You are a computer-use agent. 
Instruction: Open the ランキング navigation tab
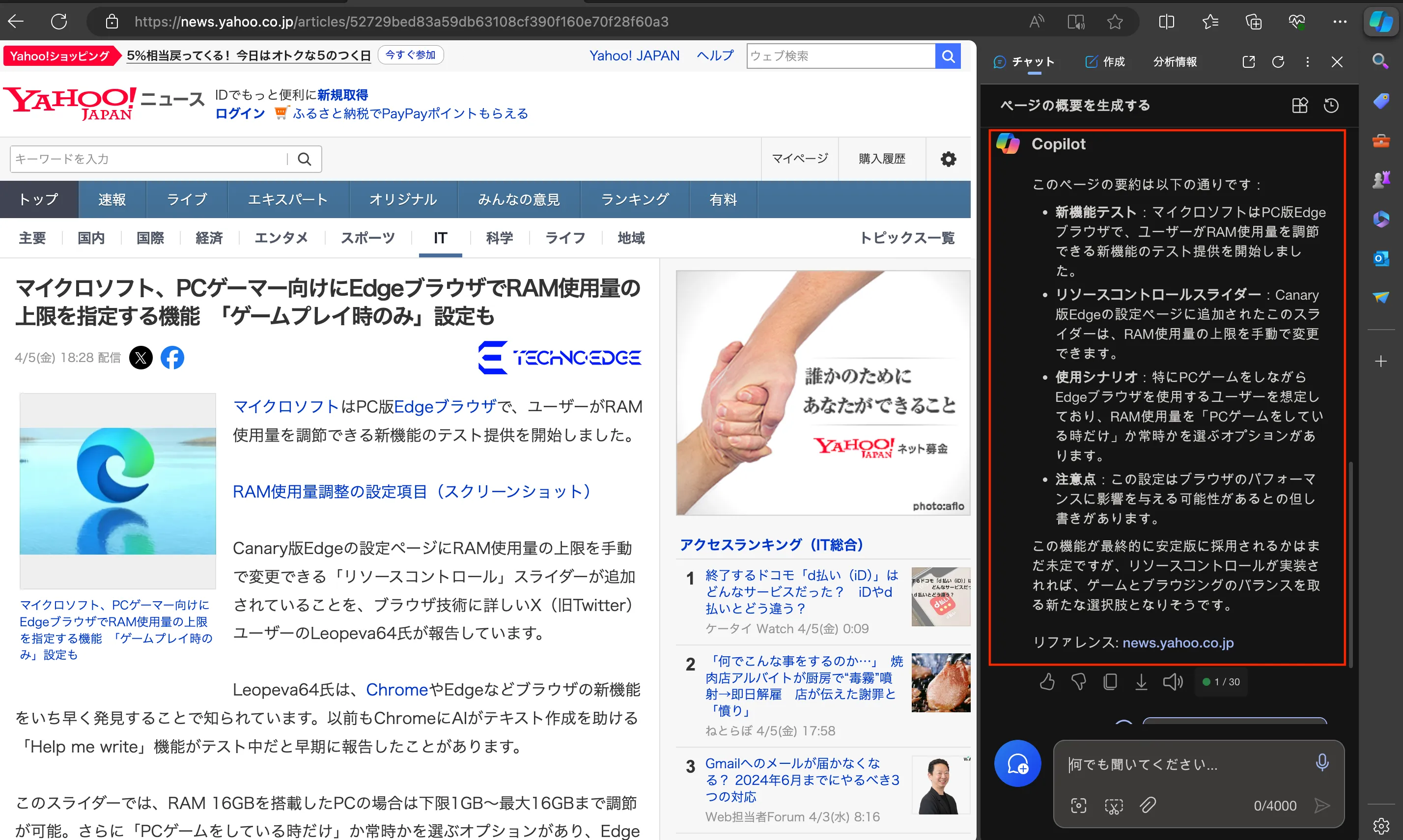pyautogui.click(x=635, y=199)
